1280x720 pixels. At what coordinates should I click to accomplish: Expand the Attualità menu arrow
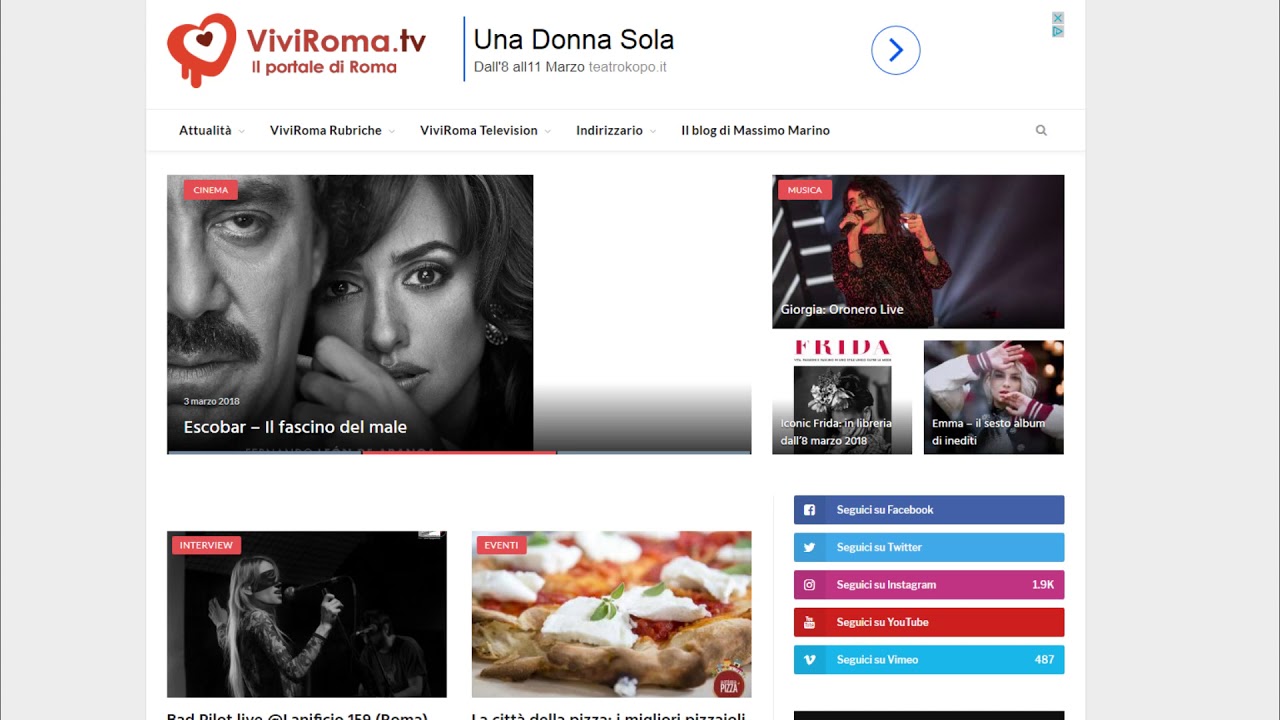(241, 131)
